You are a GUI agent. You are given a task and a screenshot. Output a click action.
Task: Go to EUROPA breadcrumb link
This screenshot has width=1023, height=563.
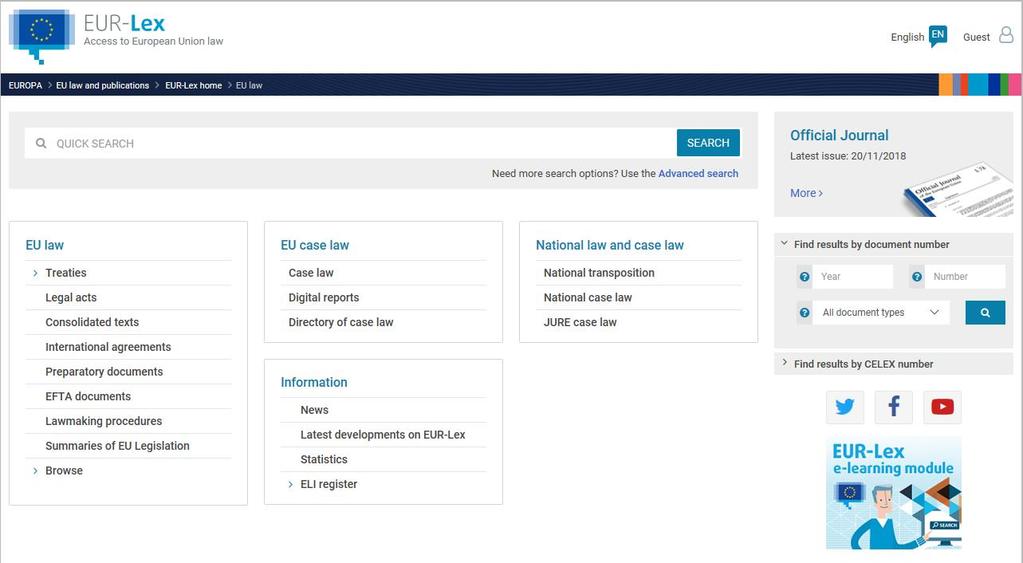point(25,85)
